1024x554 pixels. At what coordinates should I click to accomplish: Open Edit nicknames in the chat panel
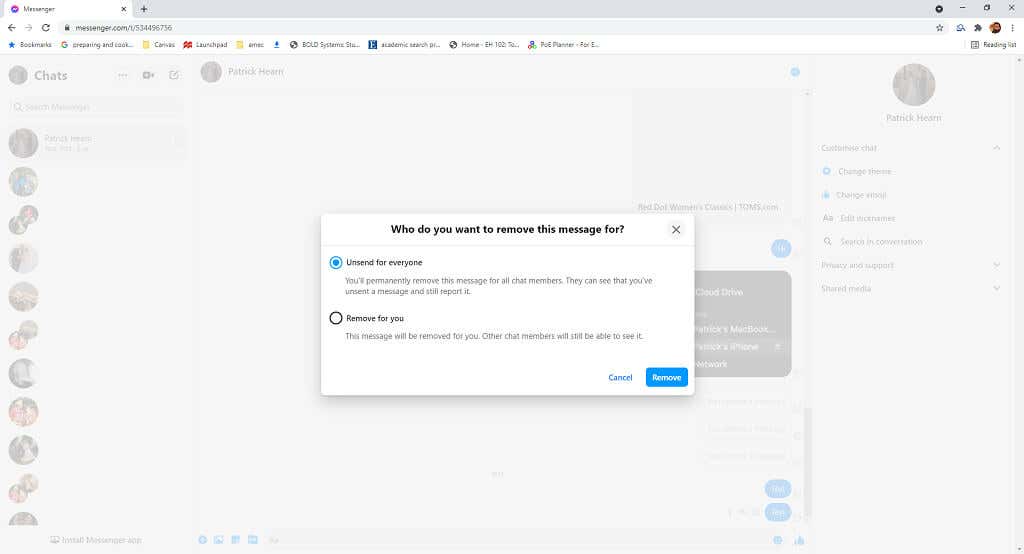pyautogui.click(x=866, y=218)
